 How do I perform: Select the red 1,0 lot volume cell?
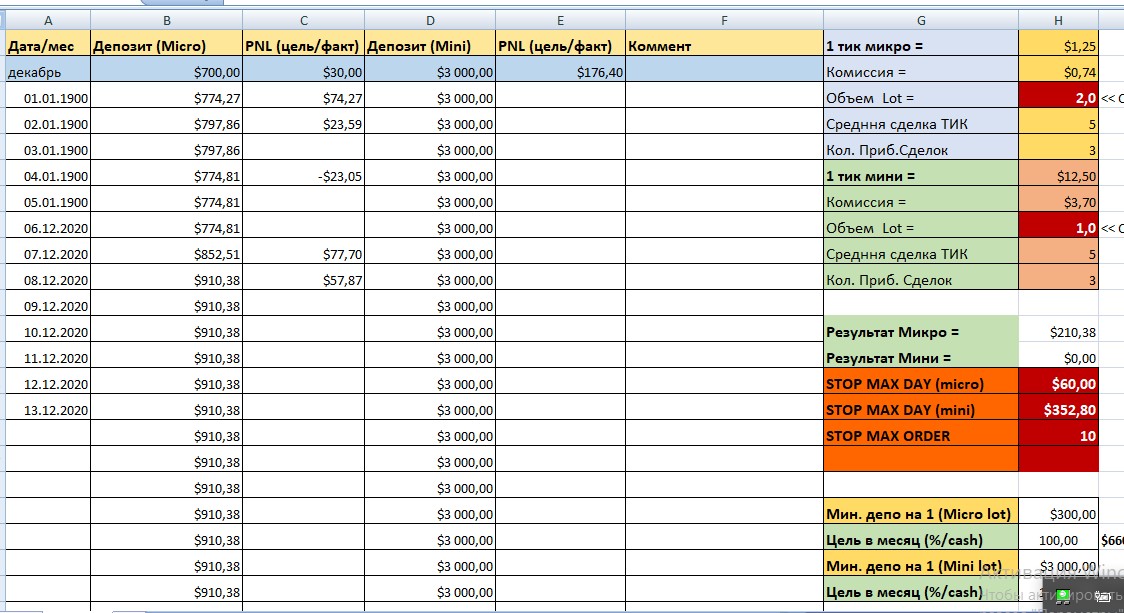click(x=1058, y=225)
